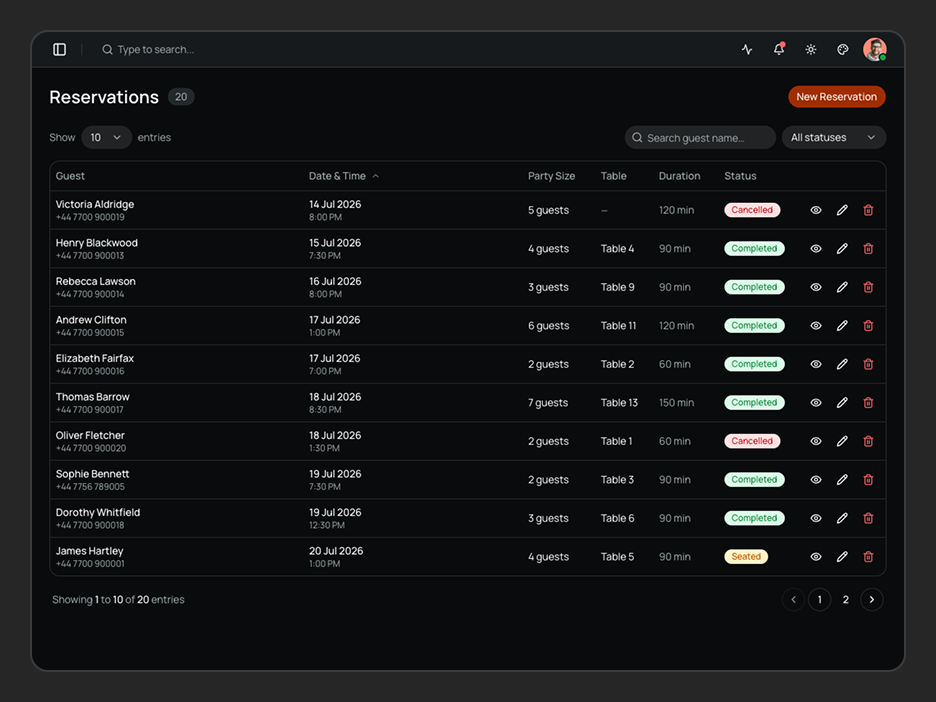Focus the Search guest name field
The width and height of the screenshot is (936, 702).
click(x=700, y=138)
